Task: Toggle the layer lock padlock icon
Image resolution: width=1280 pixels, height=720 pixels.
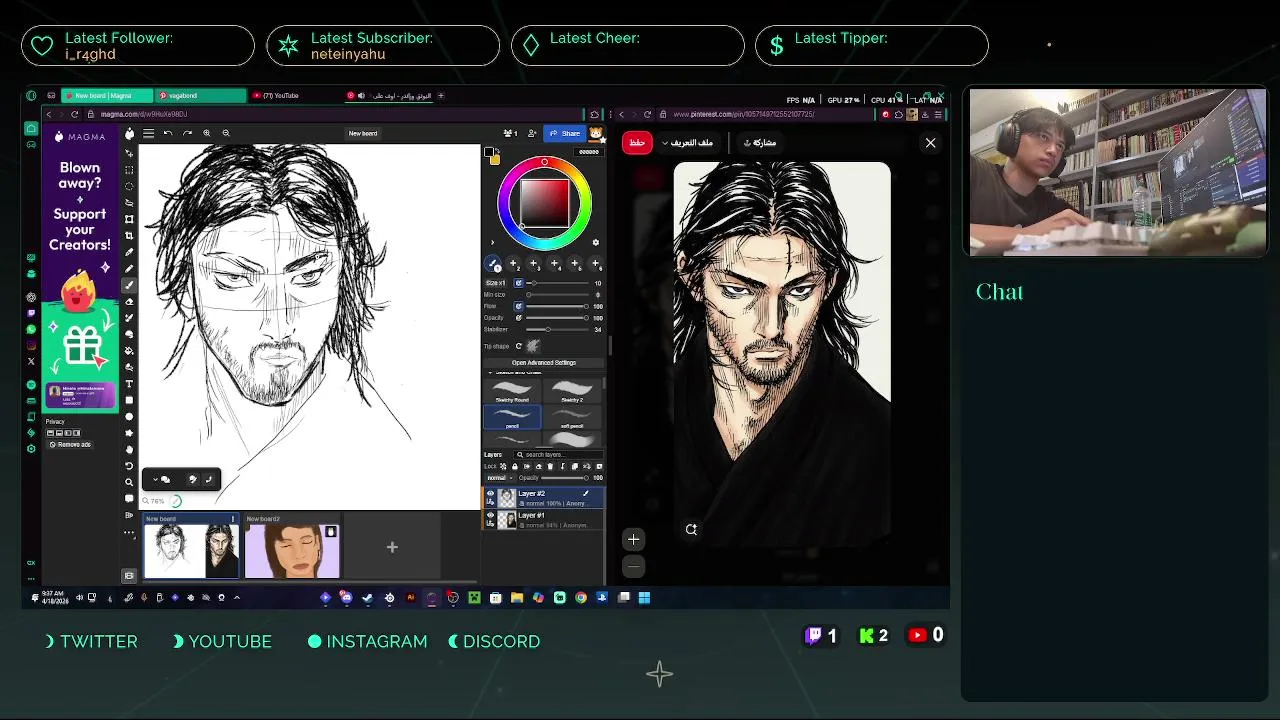Action: pyautogui.click(x=515, y=466)
